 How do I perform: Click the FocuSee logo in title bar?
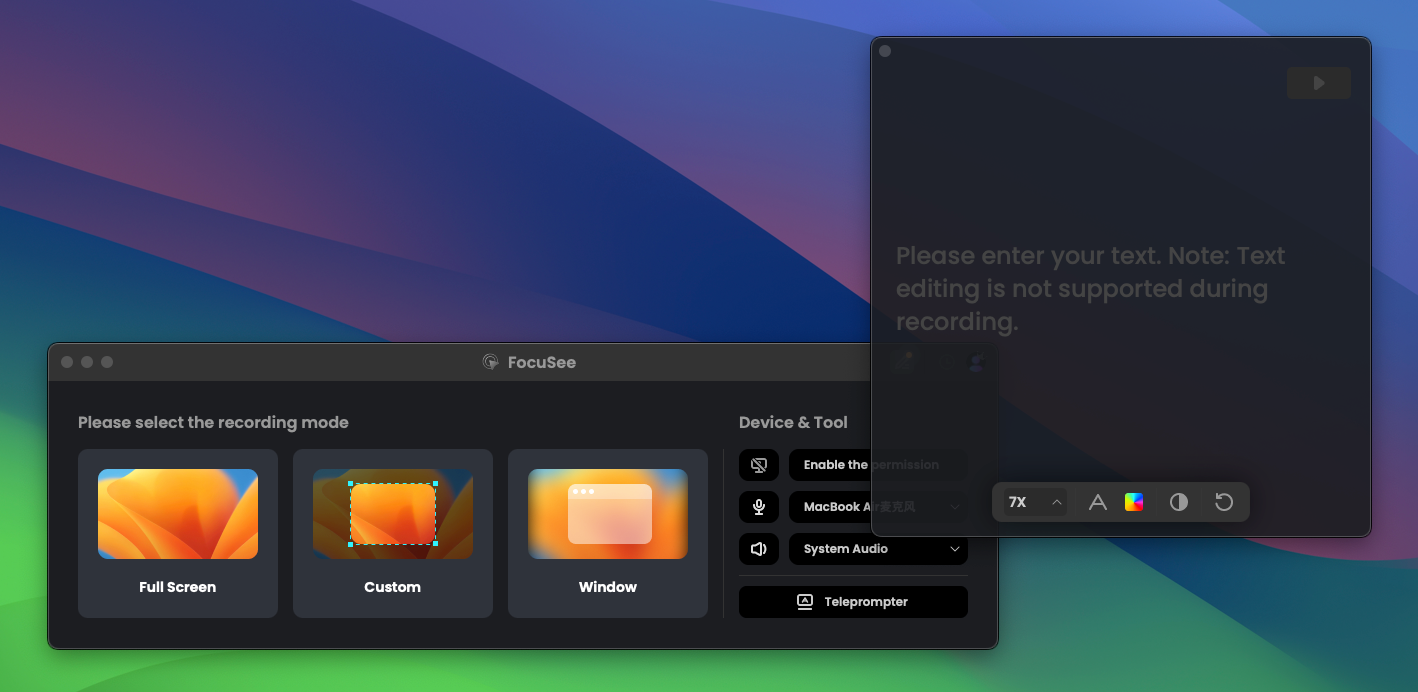click(491, 362)
